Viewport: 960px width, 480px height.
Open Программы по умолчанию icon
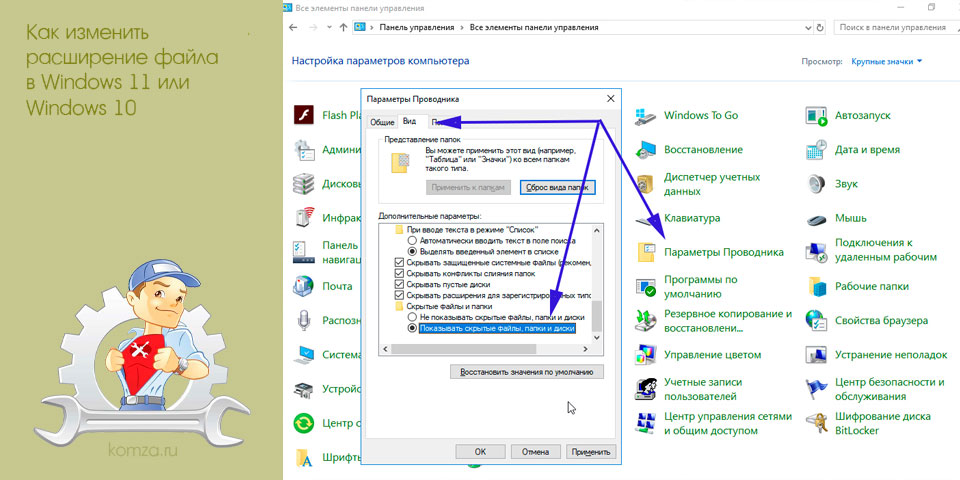tap(645, 287)
